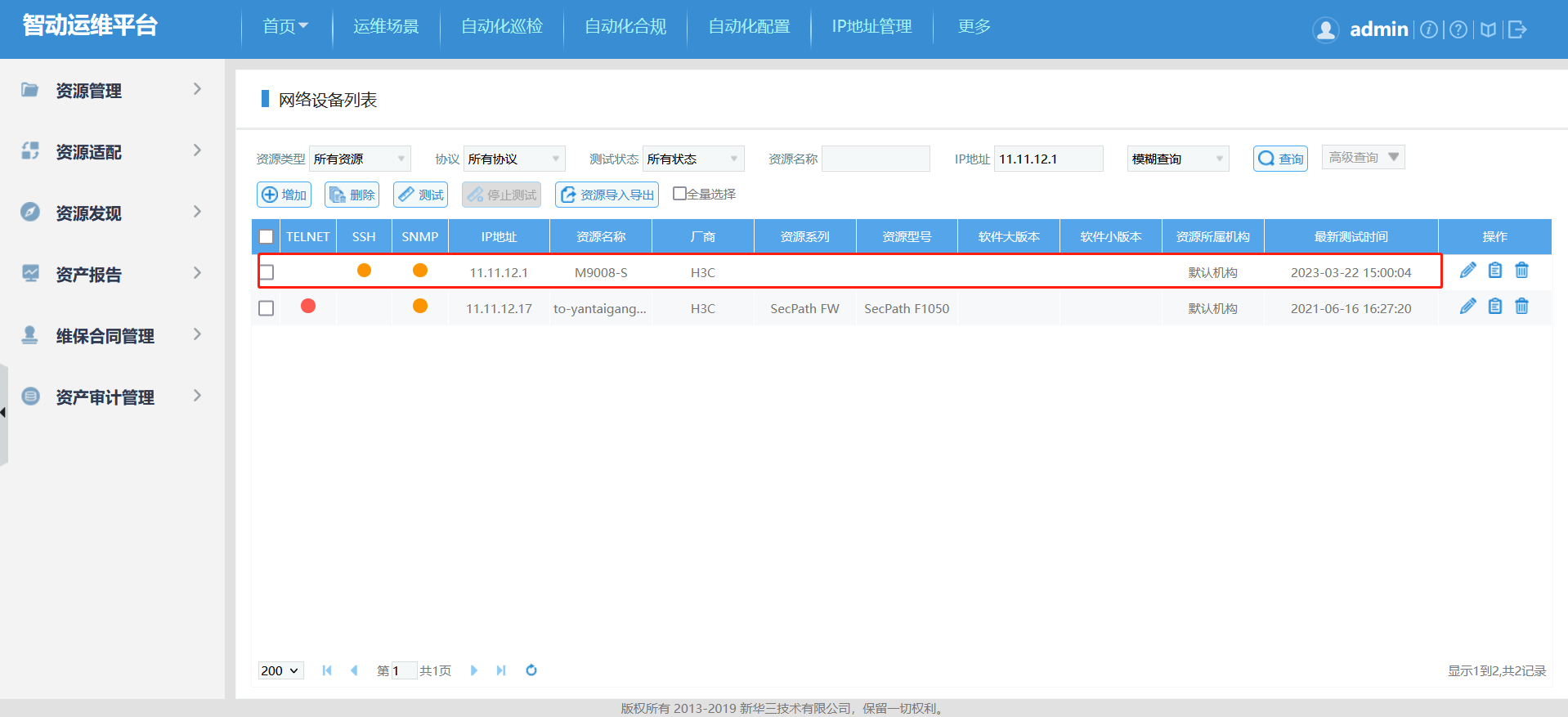
Task: Click SNMP status dot for 11.11.12.17
Action: (x=420, y=307)
